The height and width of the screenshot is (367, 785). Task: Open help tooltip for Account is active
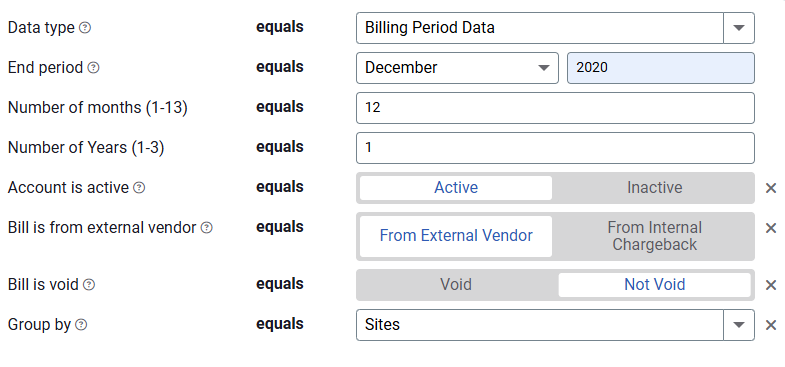point(139,188)
